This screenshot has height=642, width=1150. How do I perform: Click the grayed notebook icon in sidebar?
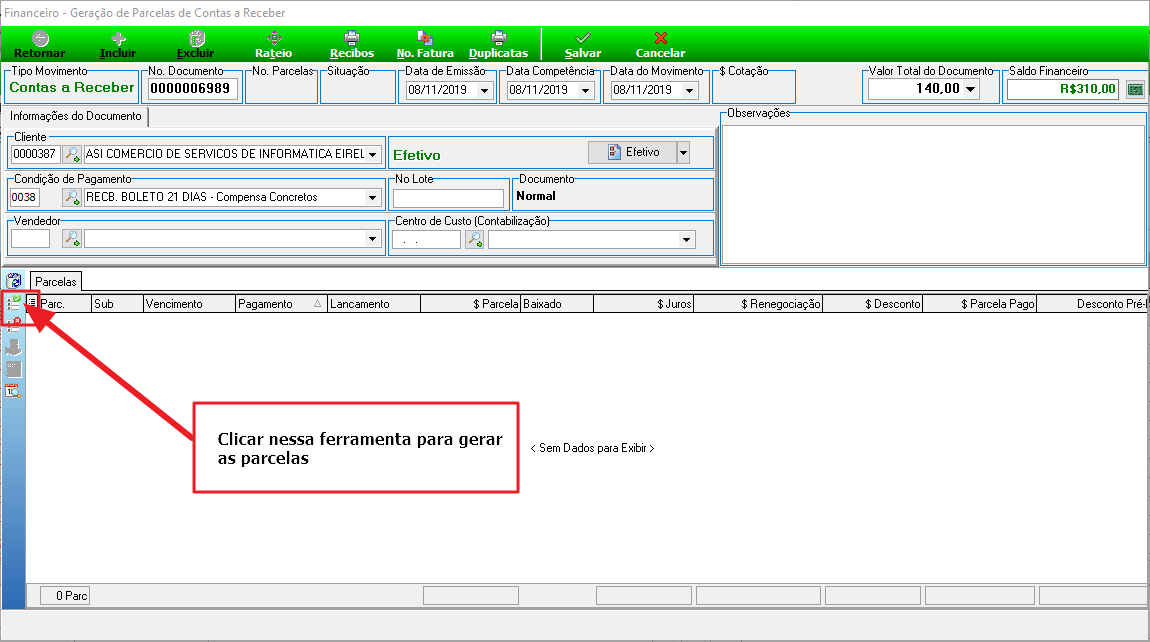(x=13, y=369)
